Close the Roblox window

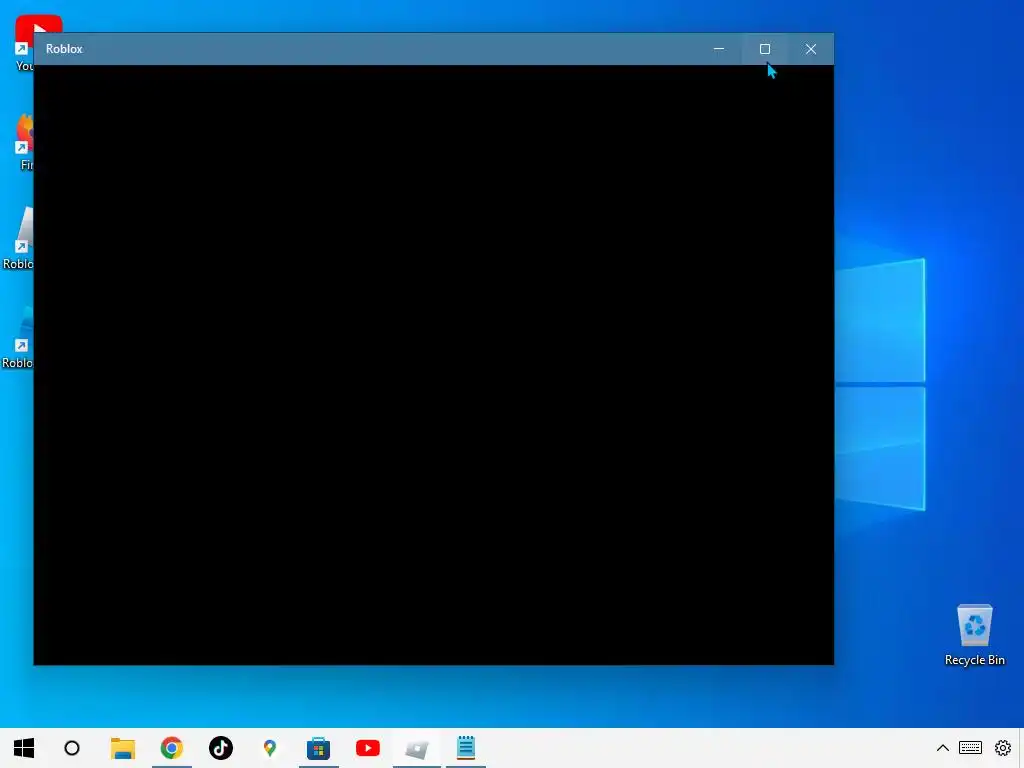810,49
